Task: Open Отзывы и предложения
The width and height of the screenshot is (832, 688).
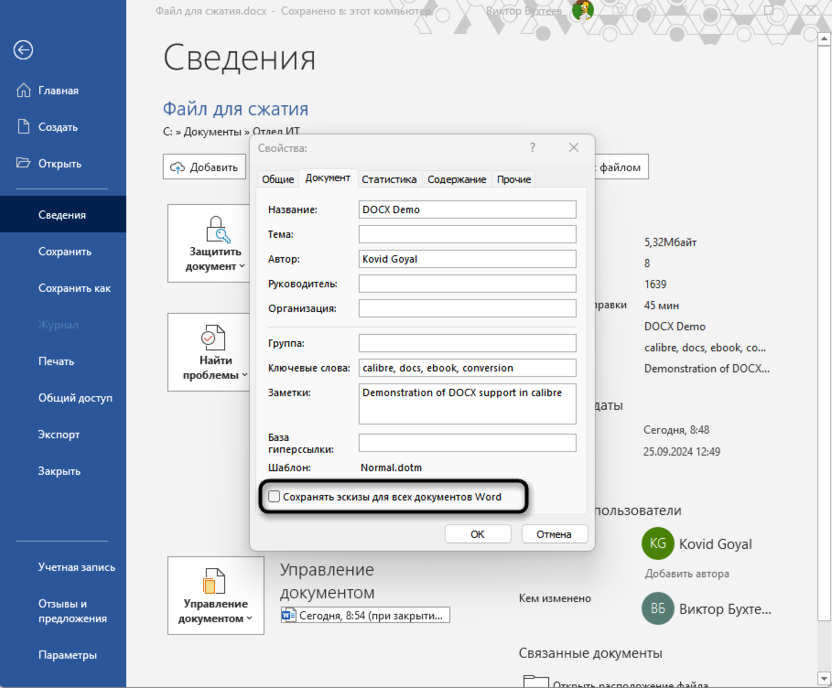Action: (63, 611)
